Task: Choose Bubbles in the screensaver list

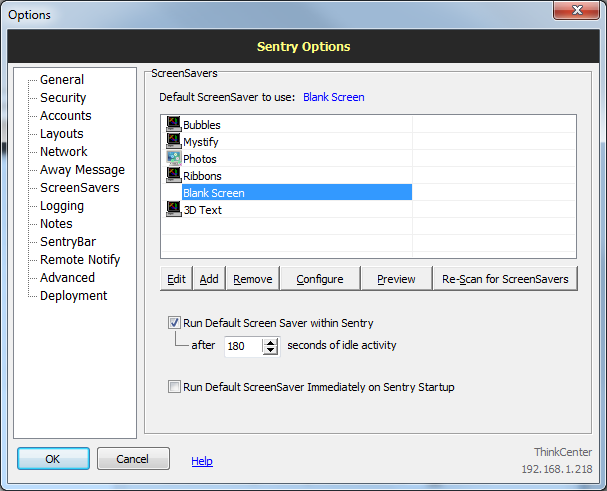Action: (202, 125)
